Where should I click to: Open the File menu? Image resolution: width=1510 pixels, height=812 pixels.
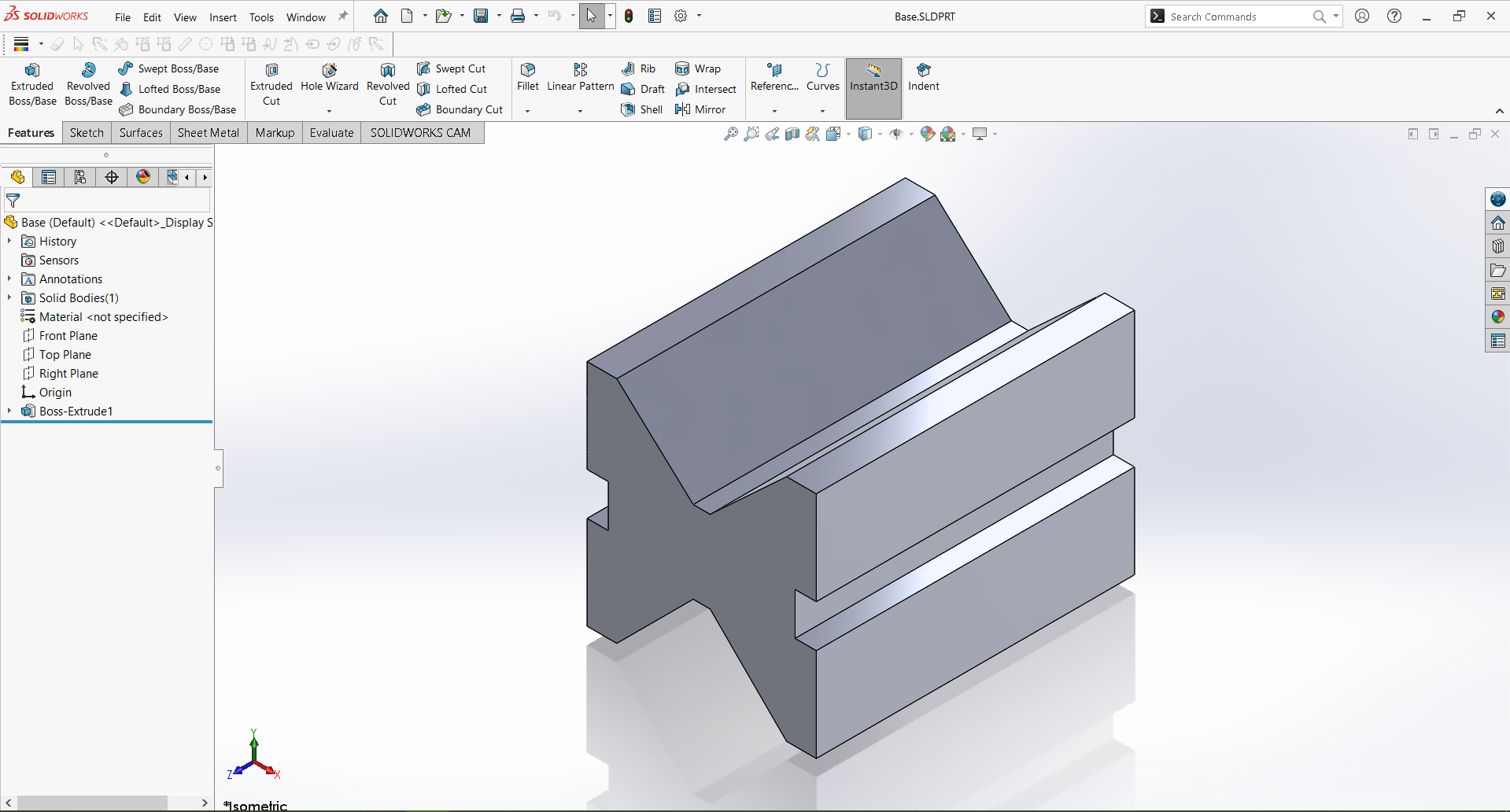pyautogui.click(x=123, y=17)
